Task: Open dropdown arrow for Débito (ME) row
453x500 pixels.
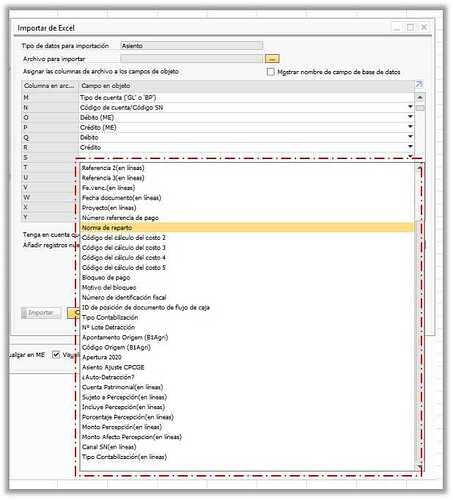Action: click(x=410, y=117)
